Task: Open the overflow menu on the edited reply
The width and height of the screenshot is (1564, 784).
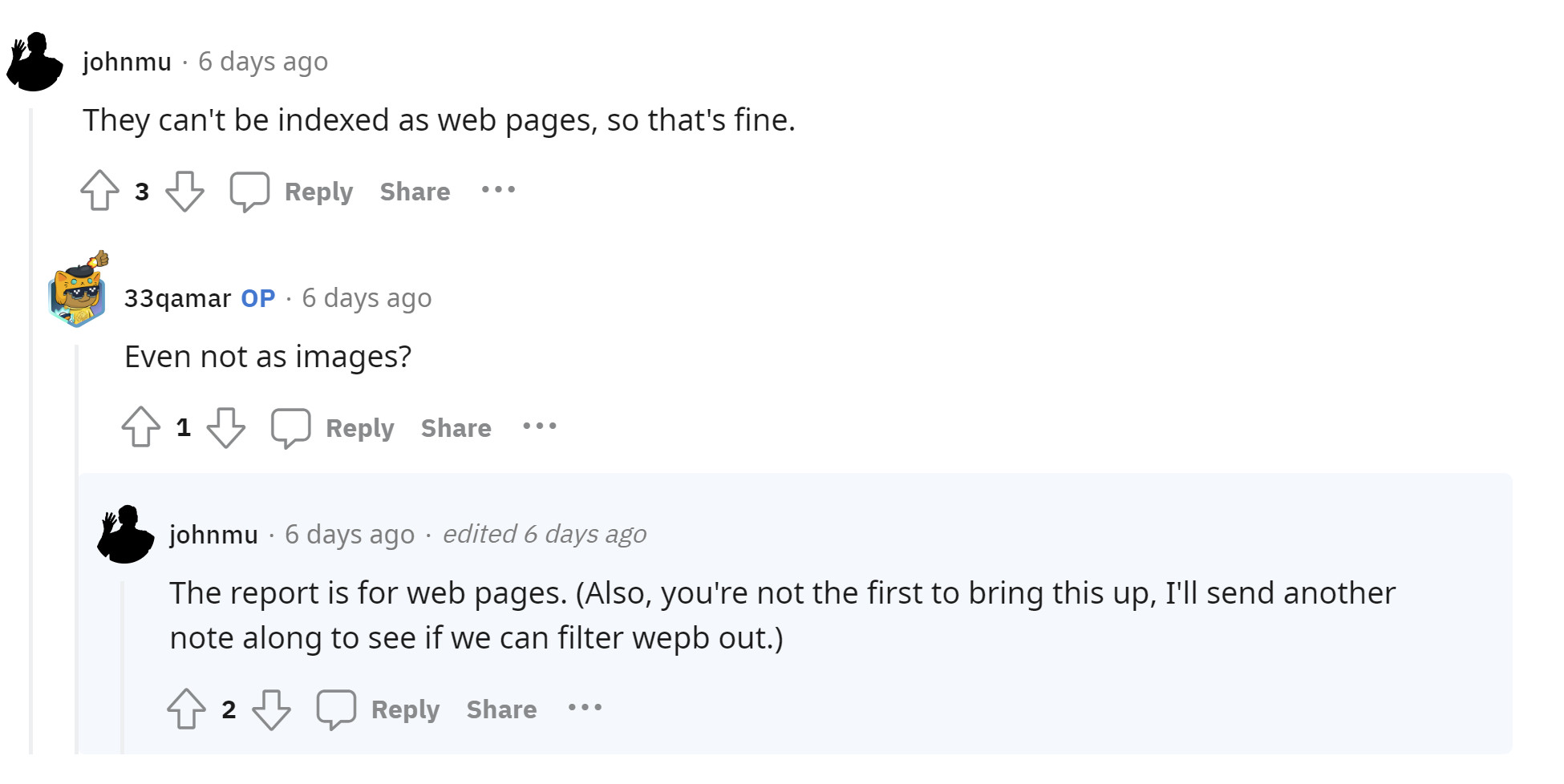Action: click(x=583, y=709)
